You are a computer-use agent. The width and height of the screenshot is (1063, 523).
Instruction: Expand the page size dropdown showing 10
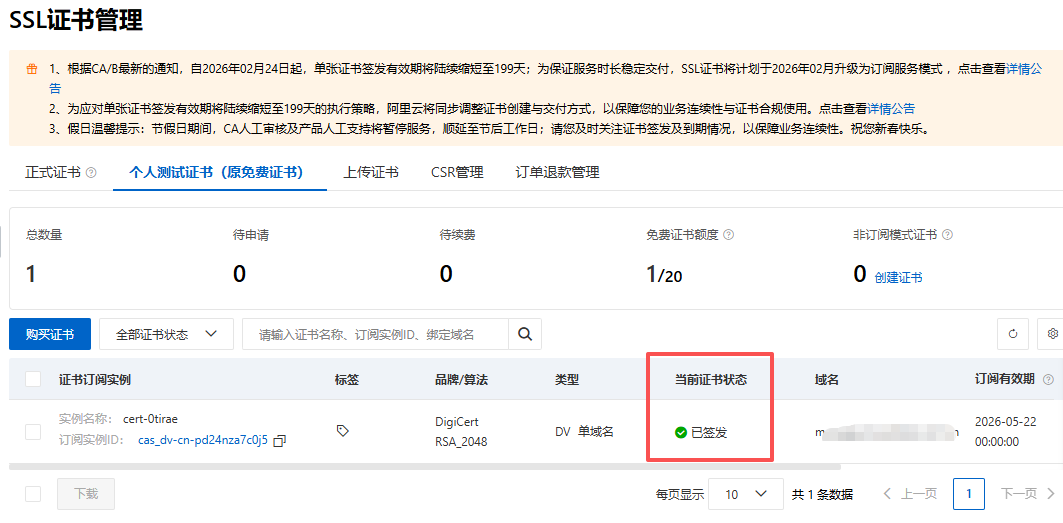click(746, 494)
